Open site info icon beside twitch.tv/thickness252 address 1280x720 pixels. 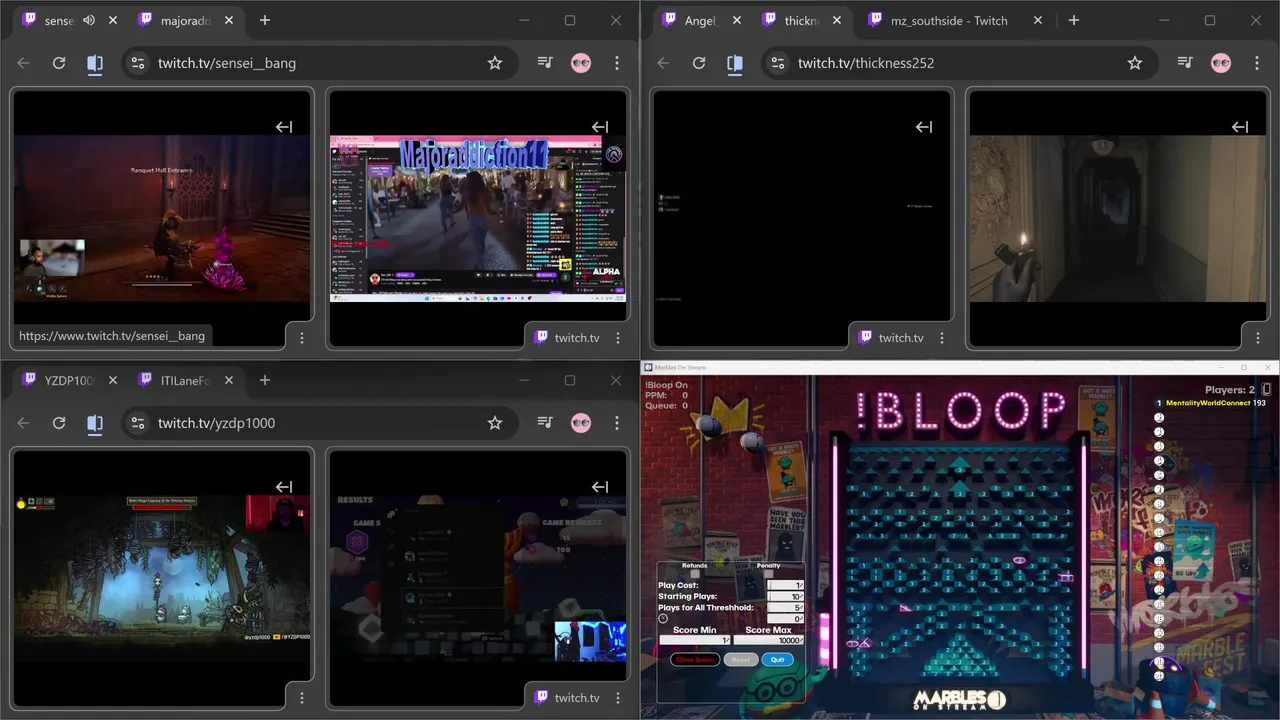(779, 63)
